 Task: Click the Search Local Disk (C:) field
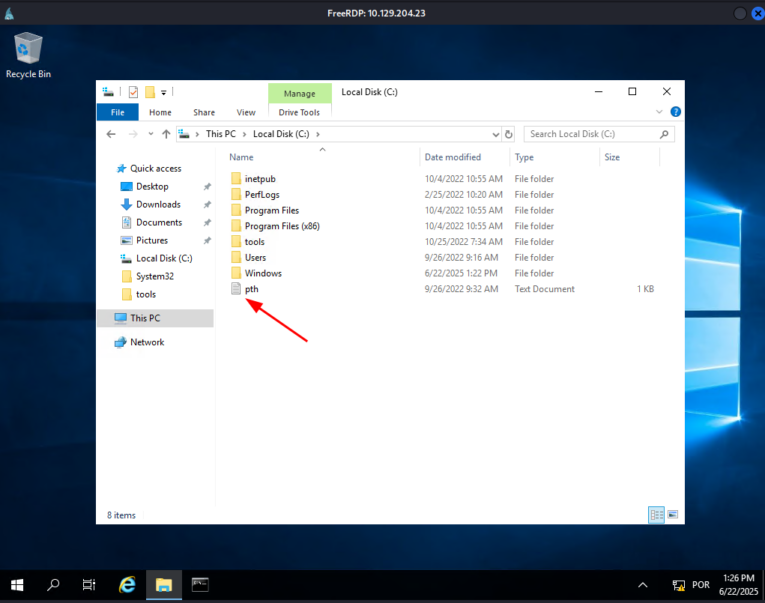tap(592, 134)
